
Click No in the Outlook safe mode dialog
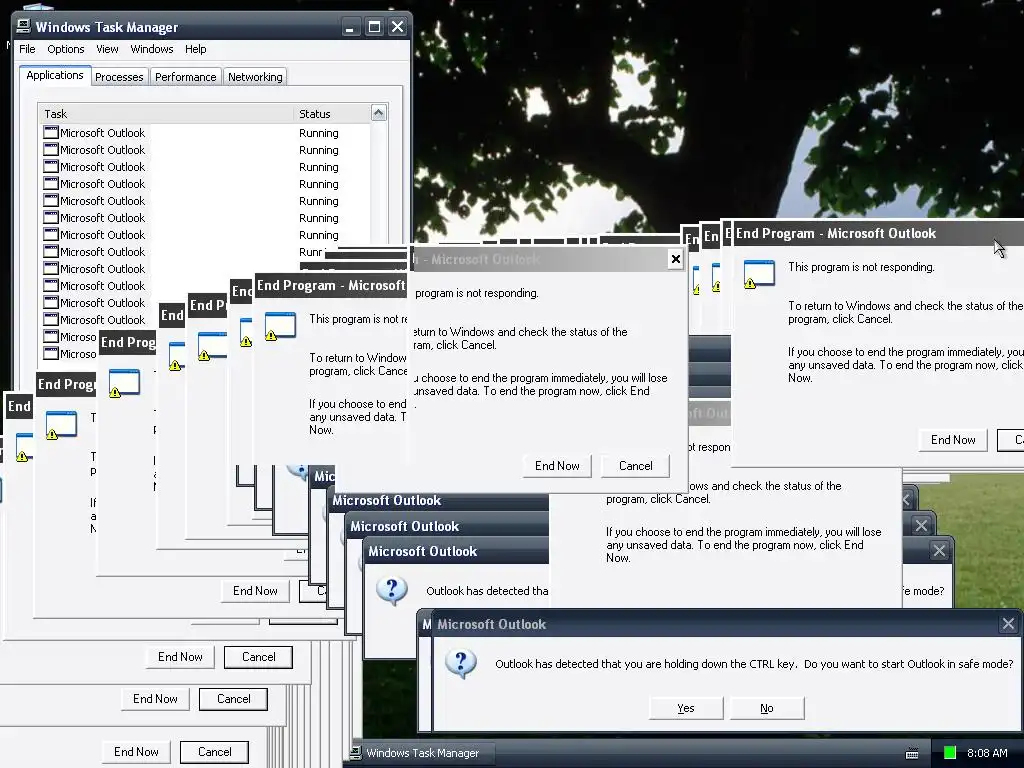coord(767,708)
